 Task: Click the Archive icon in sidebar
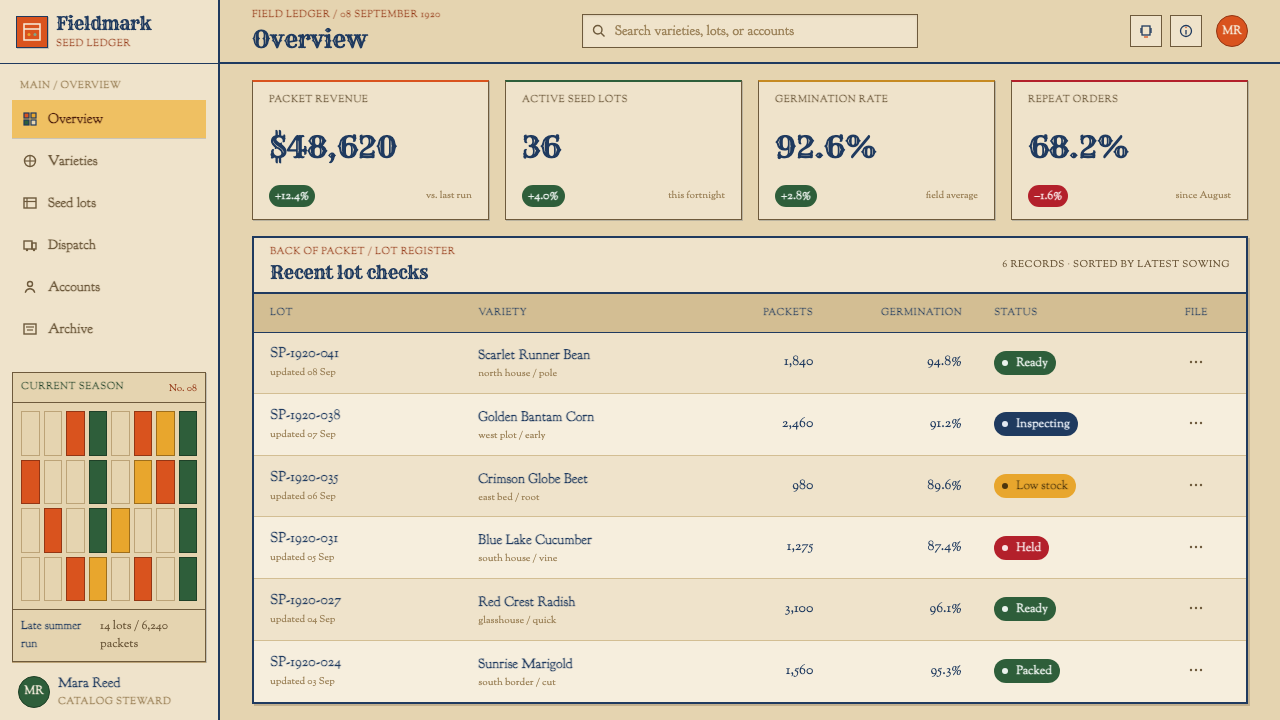[x=30, y=329]
